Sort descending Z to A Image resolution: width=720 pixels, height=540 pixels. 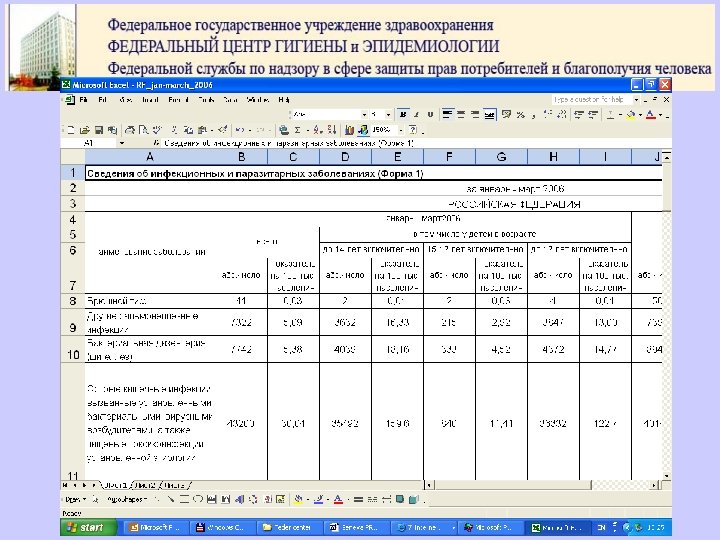(x=332, y=130)
